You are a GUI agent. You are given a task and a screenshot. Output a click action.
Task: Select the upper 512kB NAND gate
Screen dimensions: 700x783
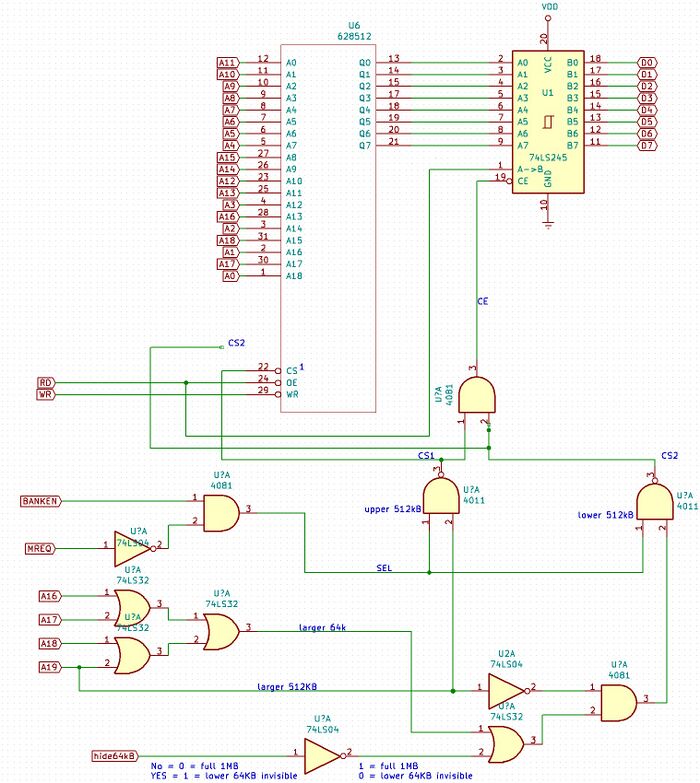[441, 495]
